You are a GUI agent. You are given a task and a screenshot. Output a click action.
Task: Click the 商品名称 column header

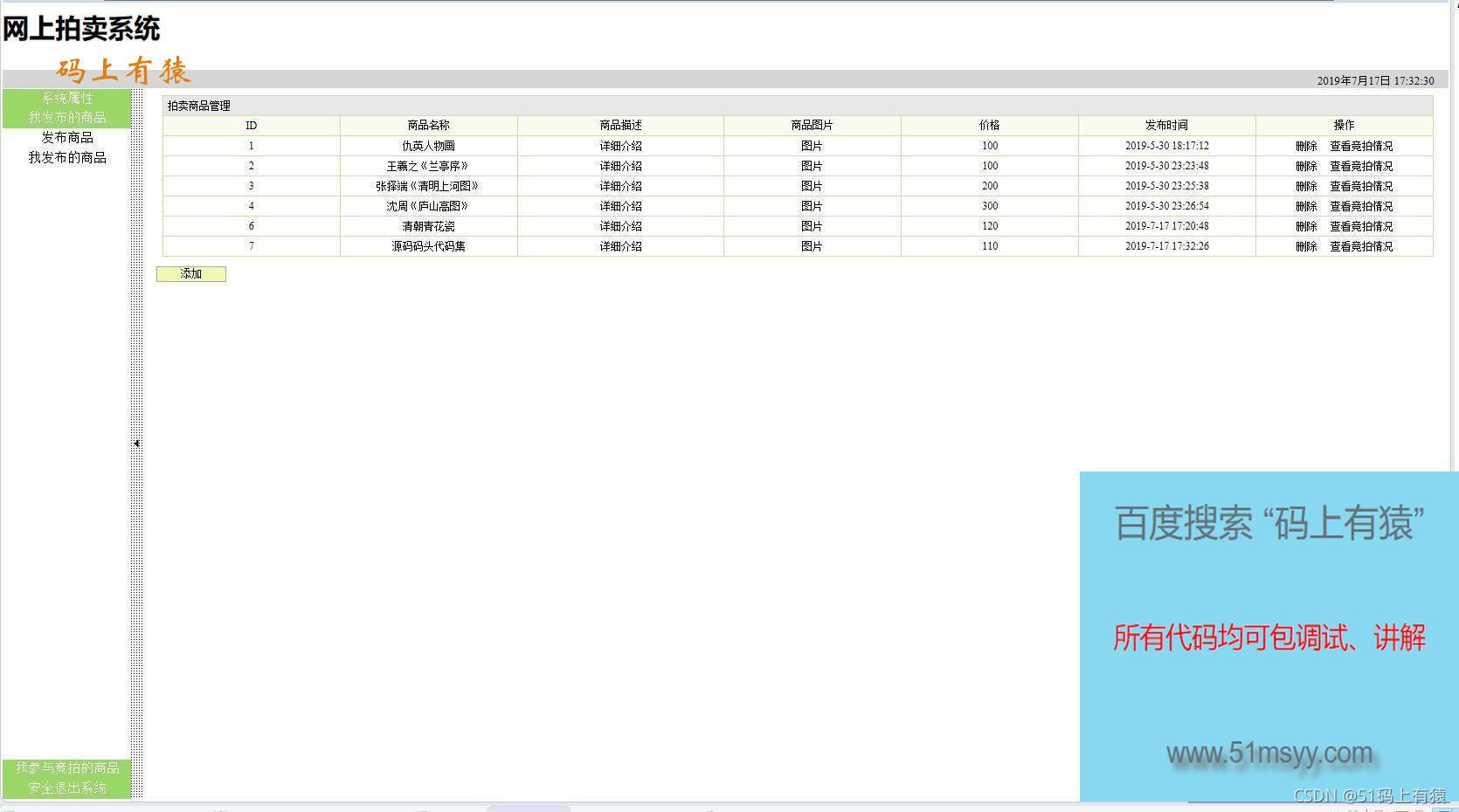tap(429, 126)
